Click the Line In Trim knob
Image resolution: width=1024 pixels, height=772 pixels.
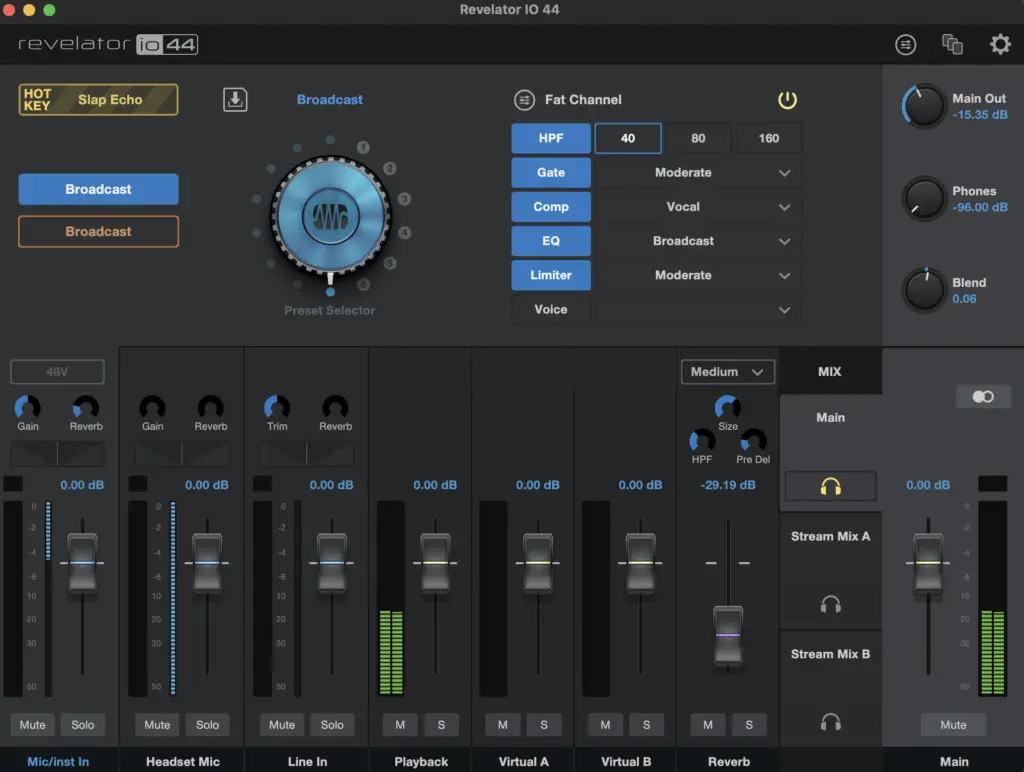click(x=277, y=407)
